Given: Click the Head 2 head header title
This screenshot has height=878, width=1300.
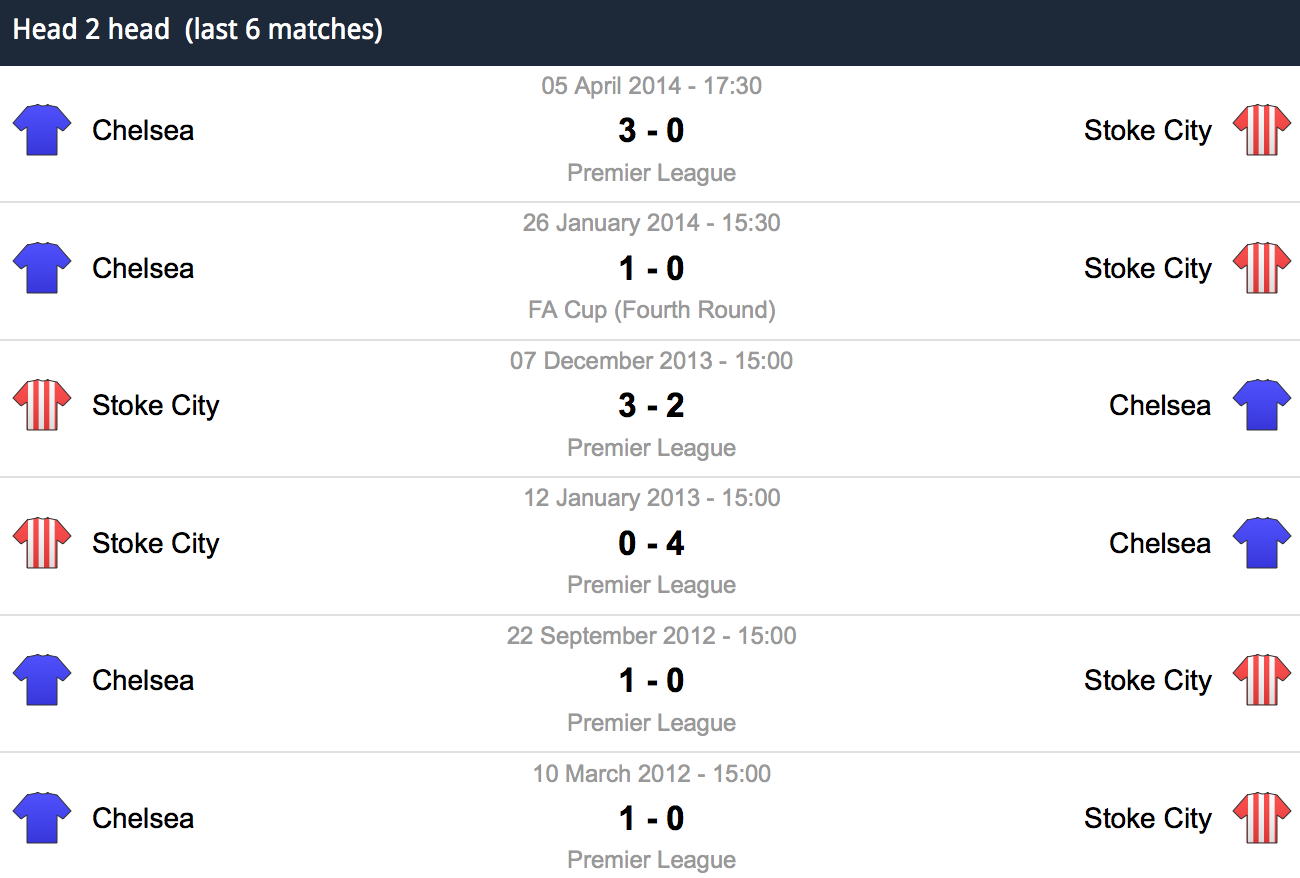Looking at the screenshot, I should (198, 29).
